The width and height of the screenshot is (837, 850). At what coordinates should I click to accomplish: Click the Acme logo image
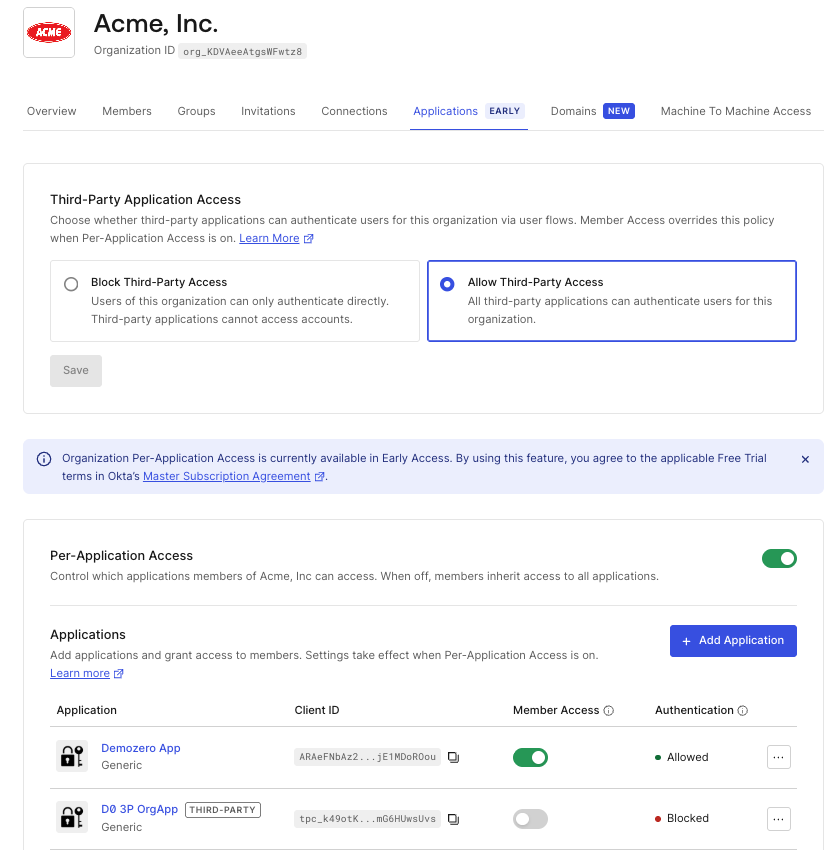(49, 33)
